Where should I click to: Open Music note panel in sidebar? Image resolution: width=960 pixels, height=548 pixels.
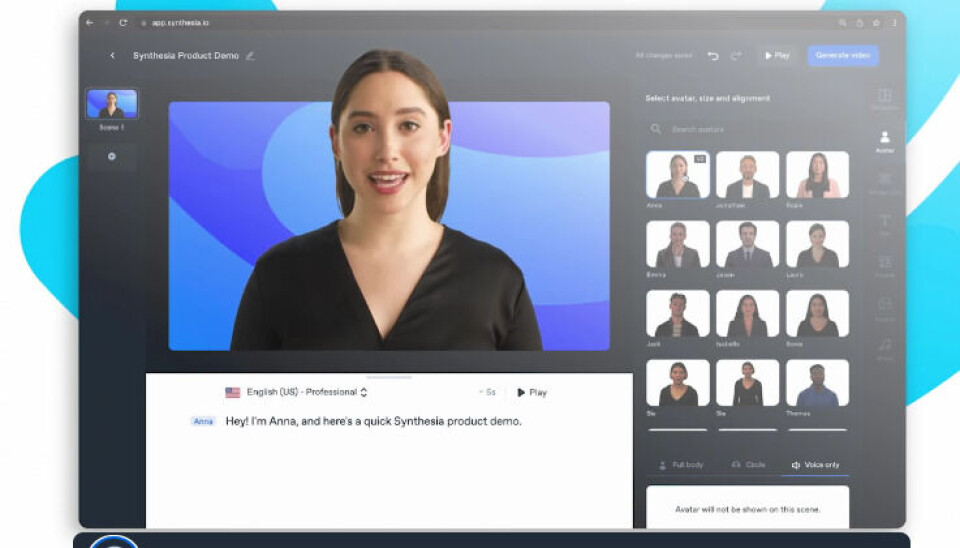tap(885, 349)
